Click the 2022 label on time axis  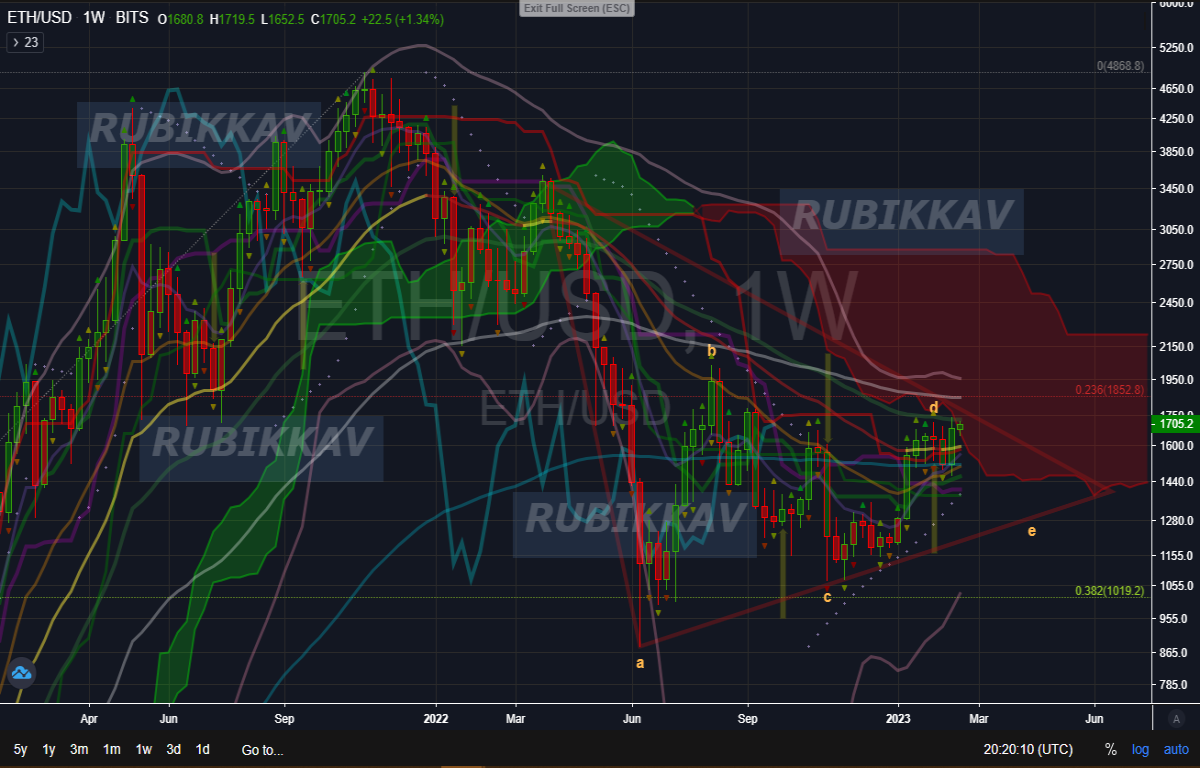click(x=436, y=718)
